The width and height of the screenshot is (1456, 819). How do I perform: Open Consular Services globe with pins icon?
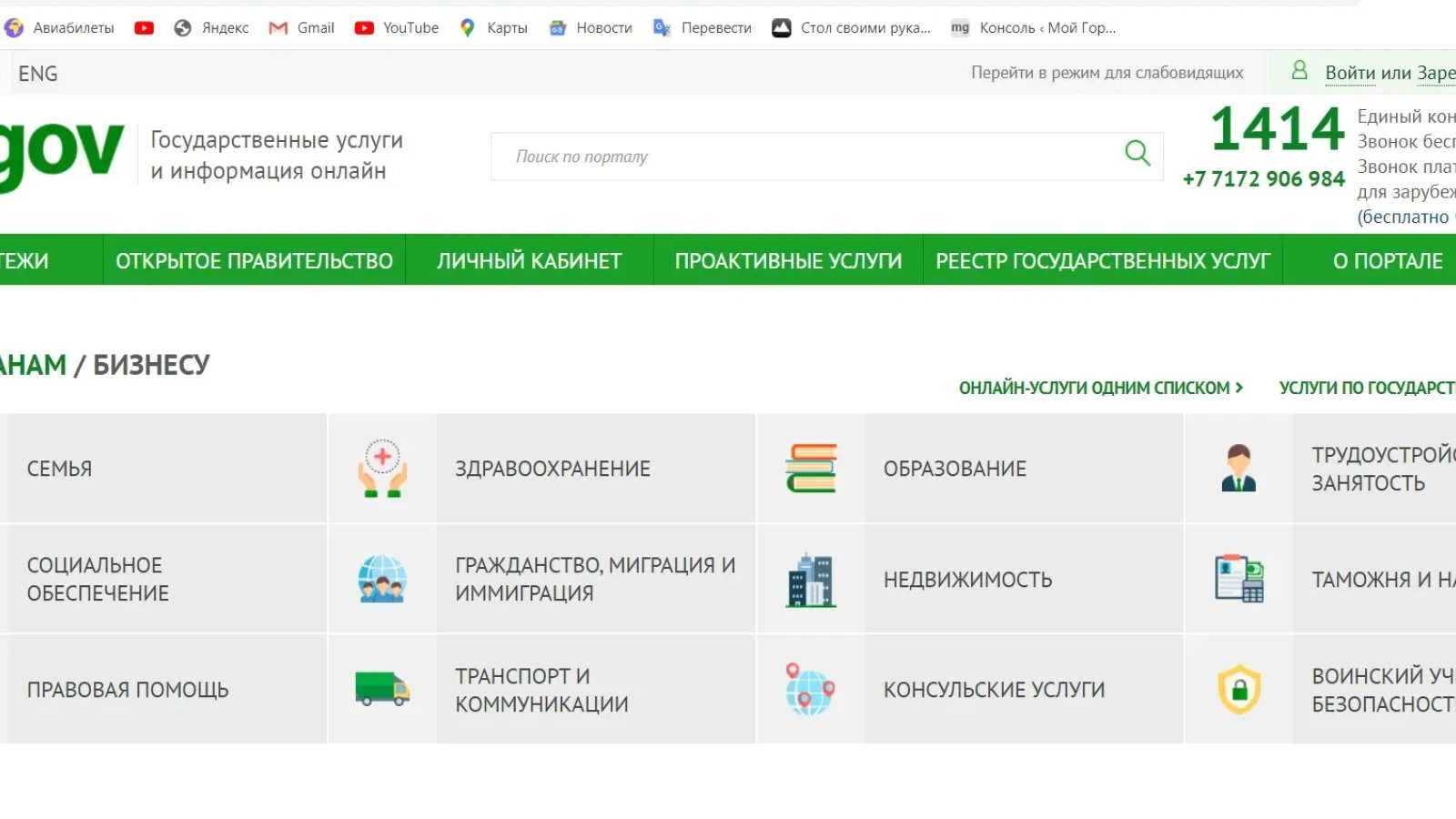point(811,689)
